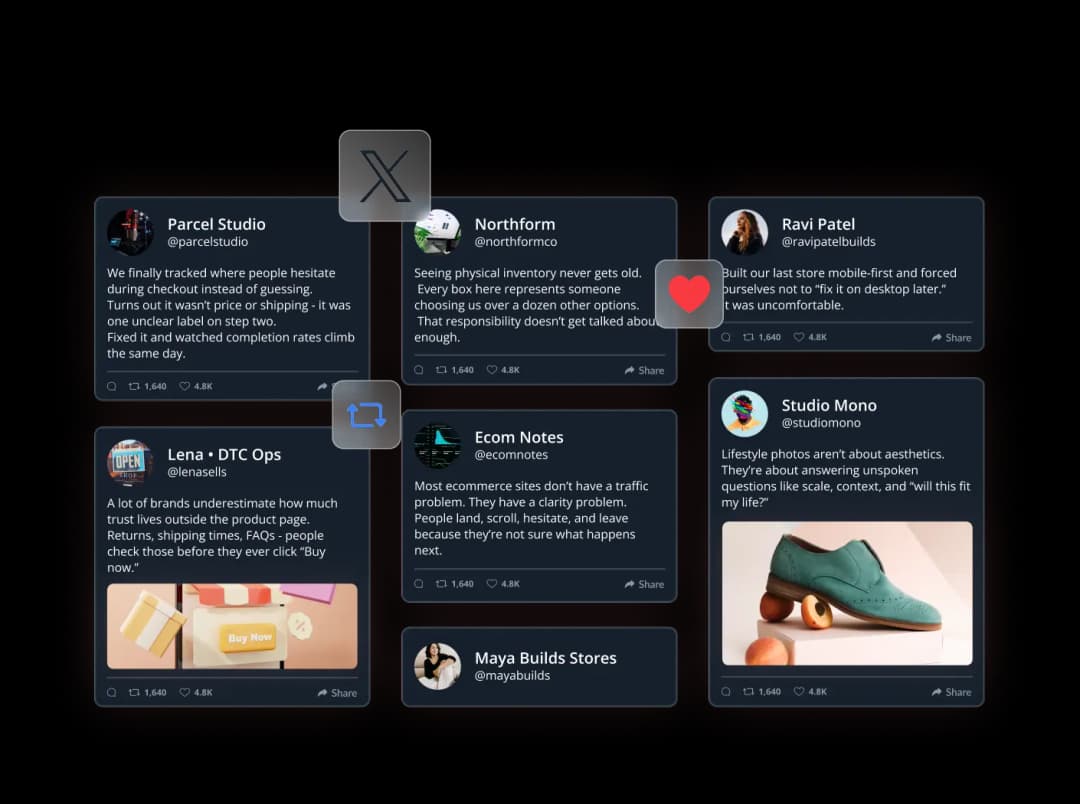Click text 'A lot of brands underestimate how much'
The height and width of the screenshot is (804, 1080).
pos(222,503)
